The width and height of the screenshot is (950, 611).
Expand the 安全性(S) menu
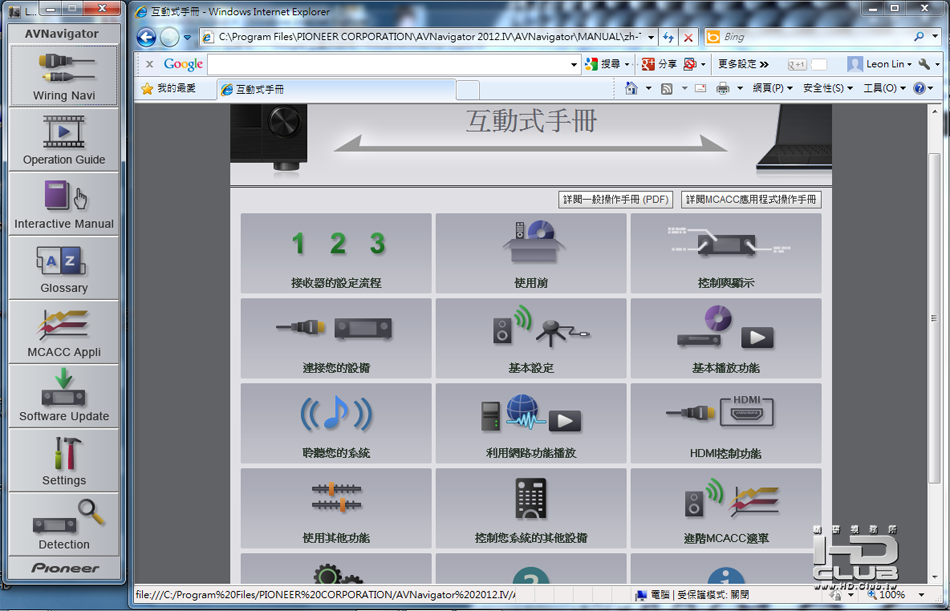(x=828, y=88)
